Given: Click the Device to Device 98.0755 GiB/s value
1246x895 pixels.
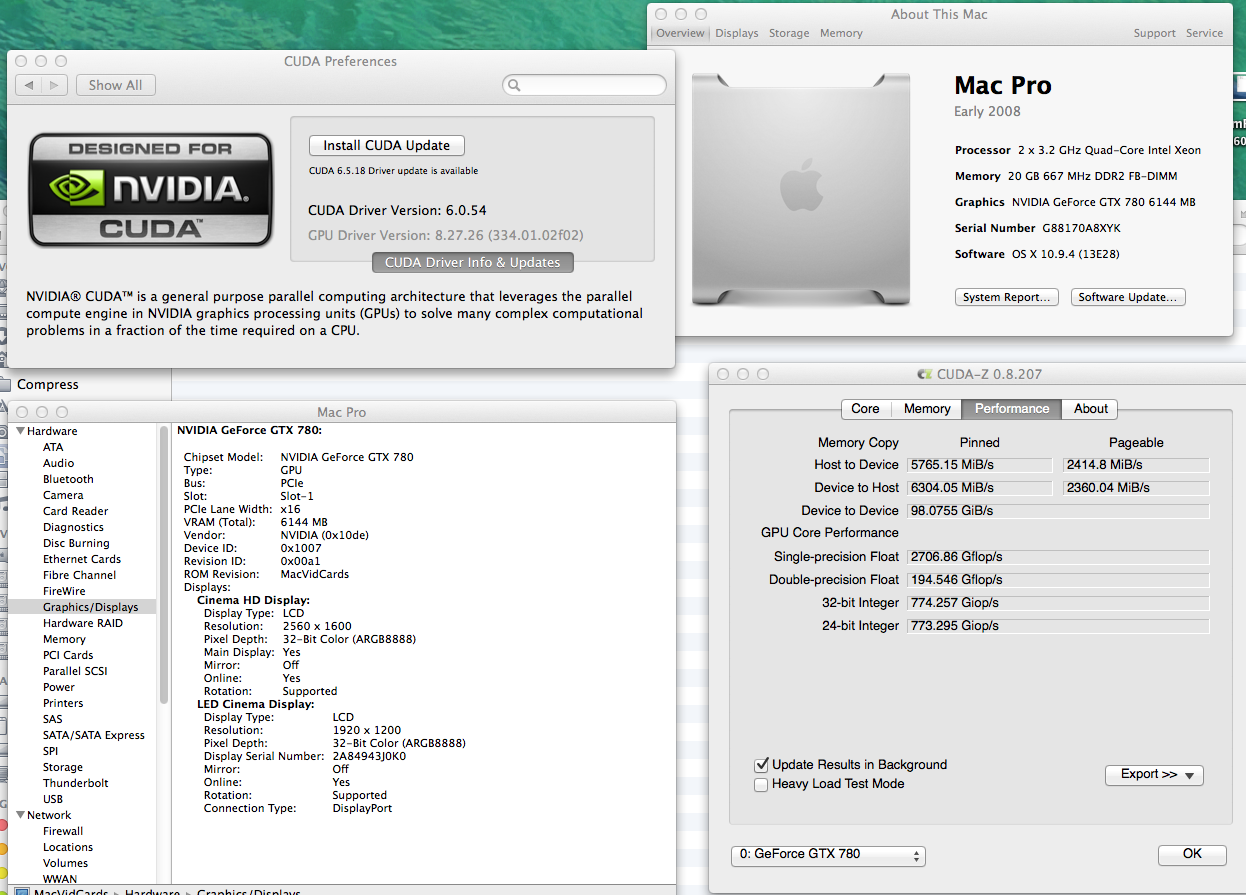Looking at the screenshot, I should (1058, 511).
